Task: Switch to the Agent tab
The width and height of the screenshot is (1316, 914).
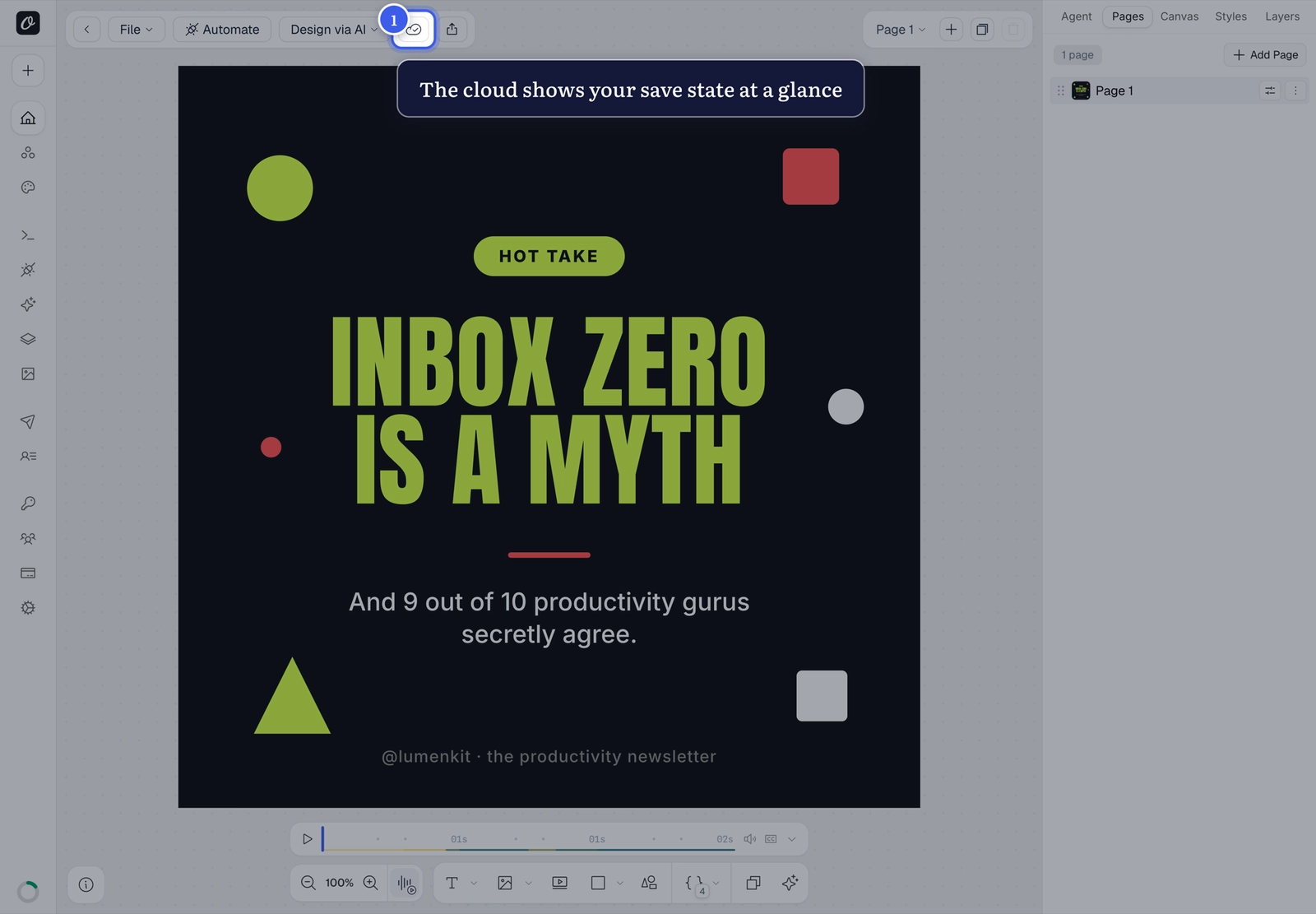Action: tap(1076, 16)
